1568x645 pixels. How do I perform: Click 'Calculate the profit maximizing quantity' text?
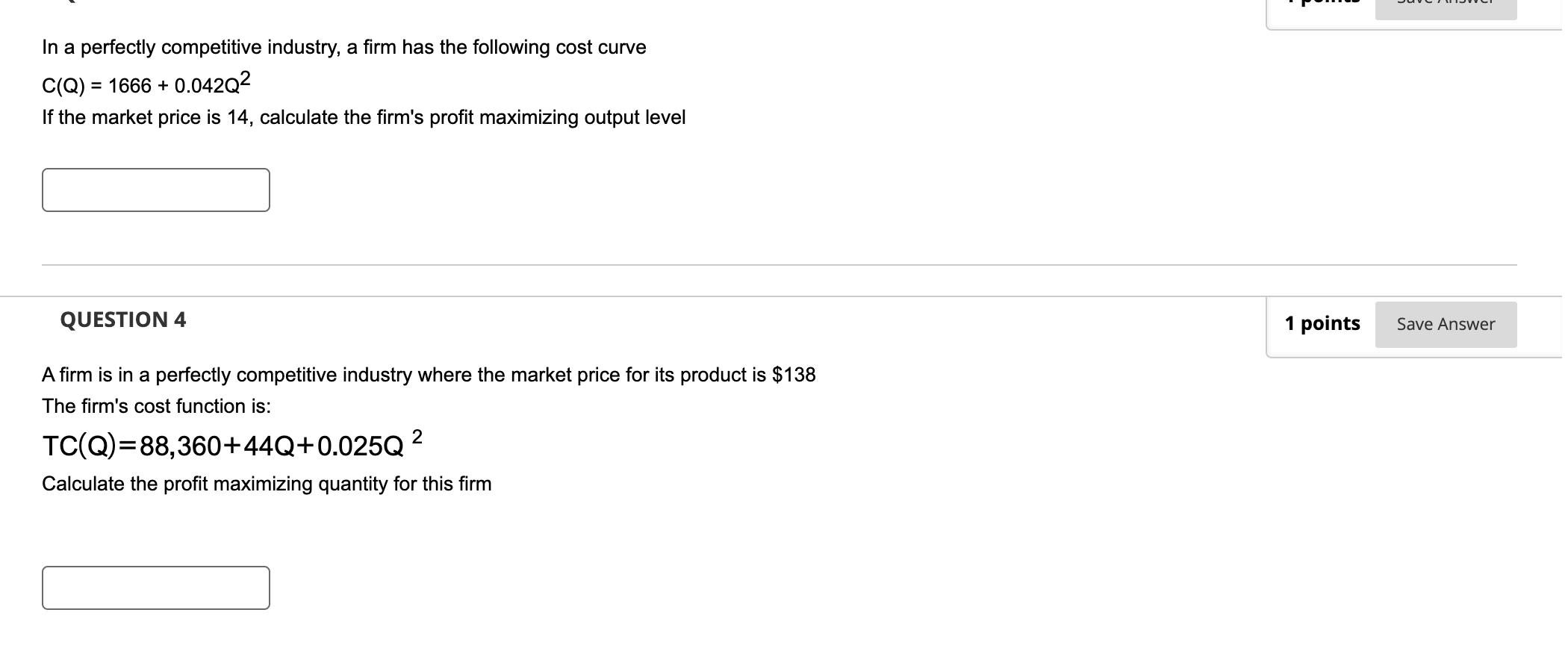(x=267, y=484)
